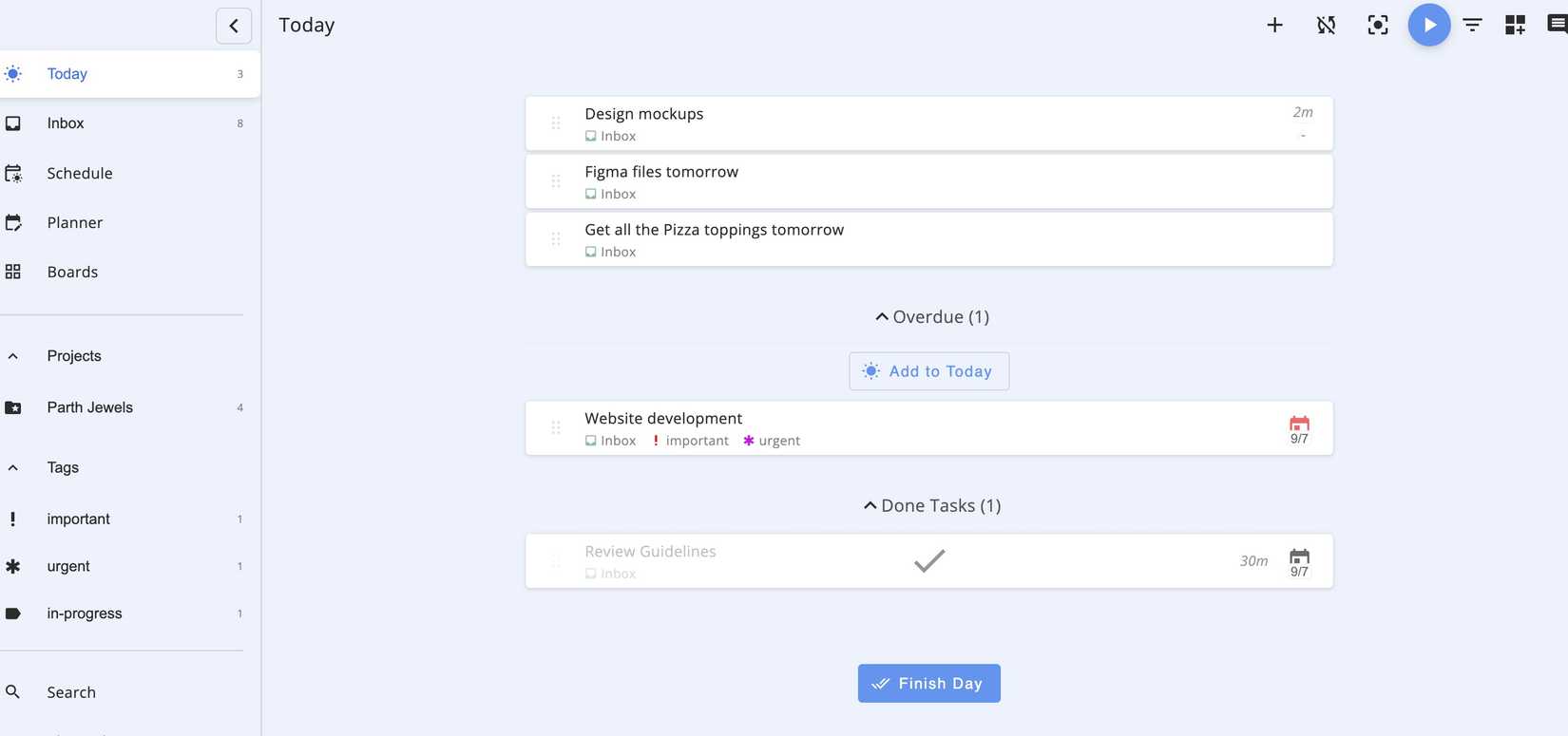1568x736 pixels.
Task: Enter focus mode via target icon
Action: click(1377, 26)
